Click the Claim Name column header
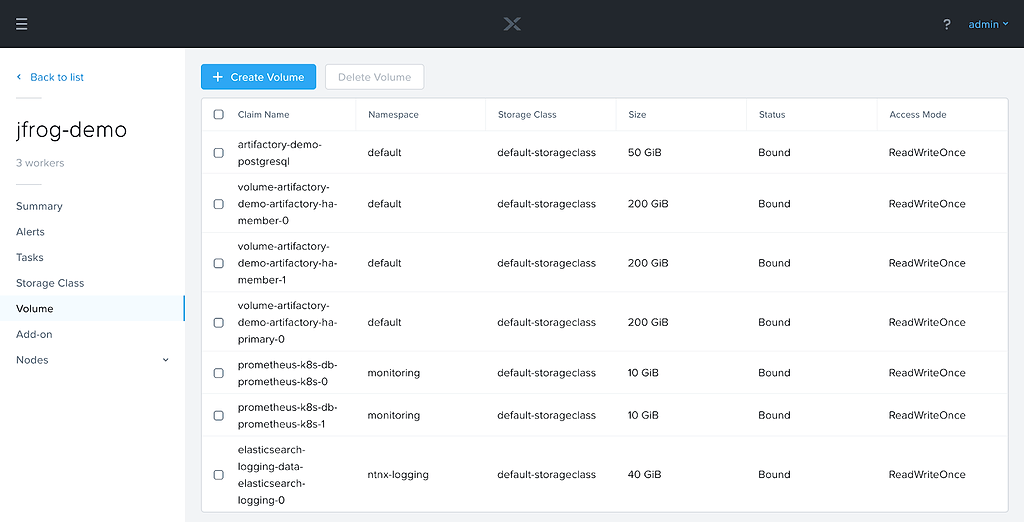This screenshot has height=522, width=1024. click(263, 114)
